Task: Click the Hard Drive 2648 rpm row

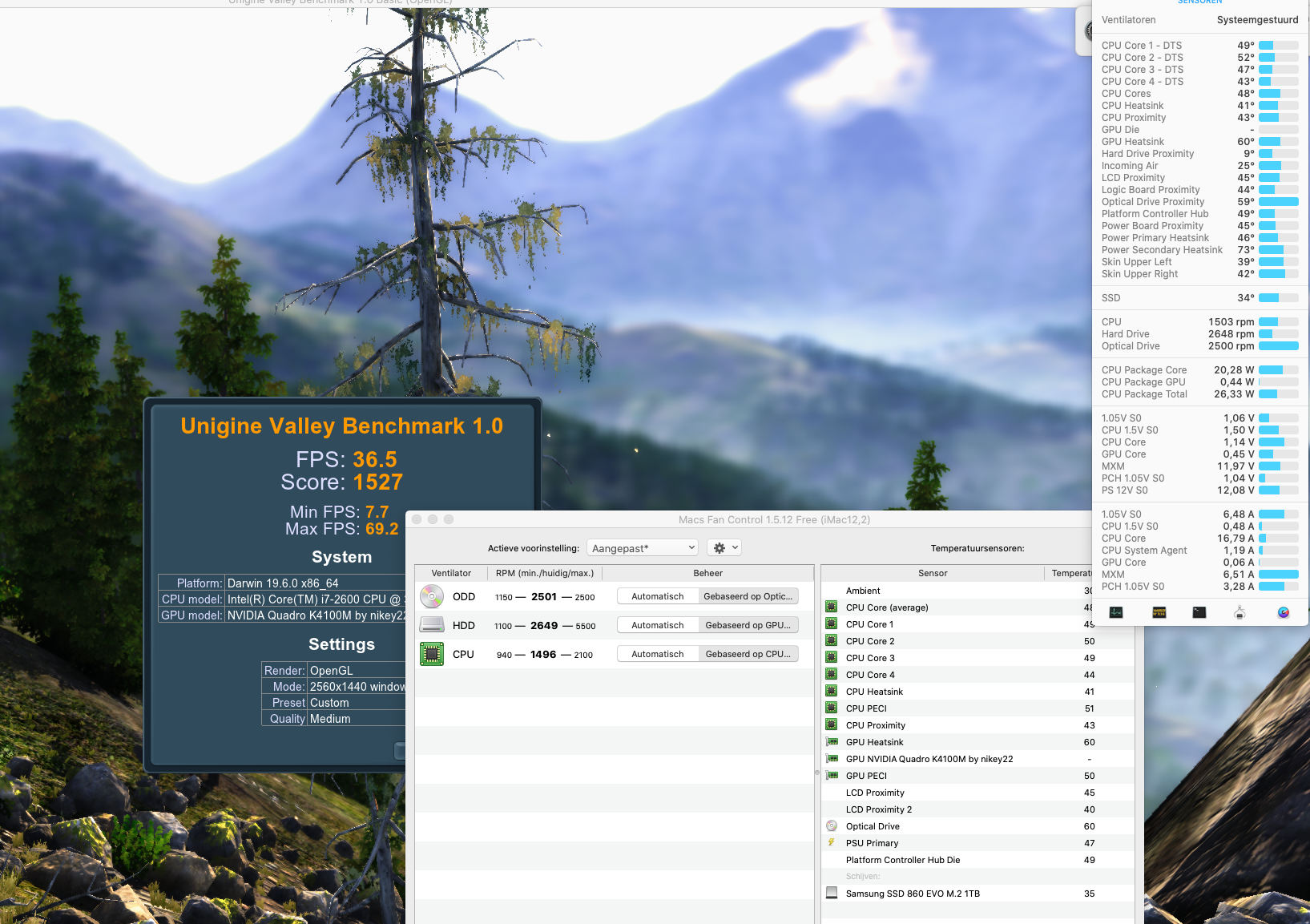Action: click(x=1200, y=334)
